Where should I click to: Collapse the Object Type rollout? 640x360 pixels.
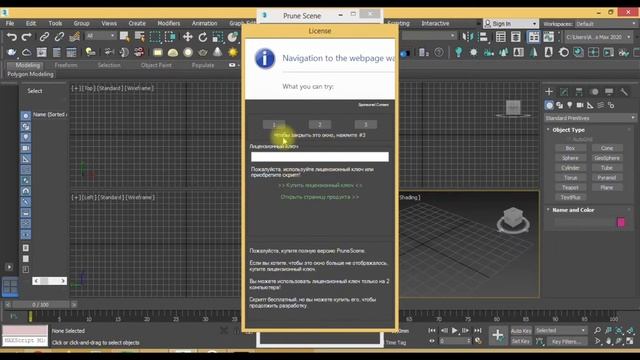pyautogui.click(x=568, y=130)
